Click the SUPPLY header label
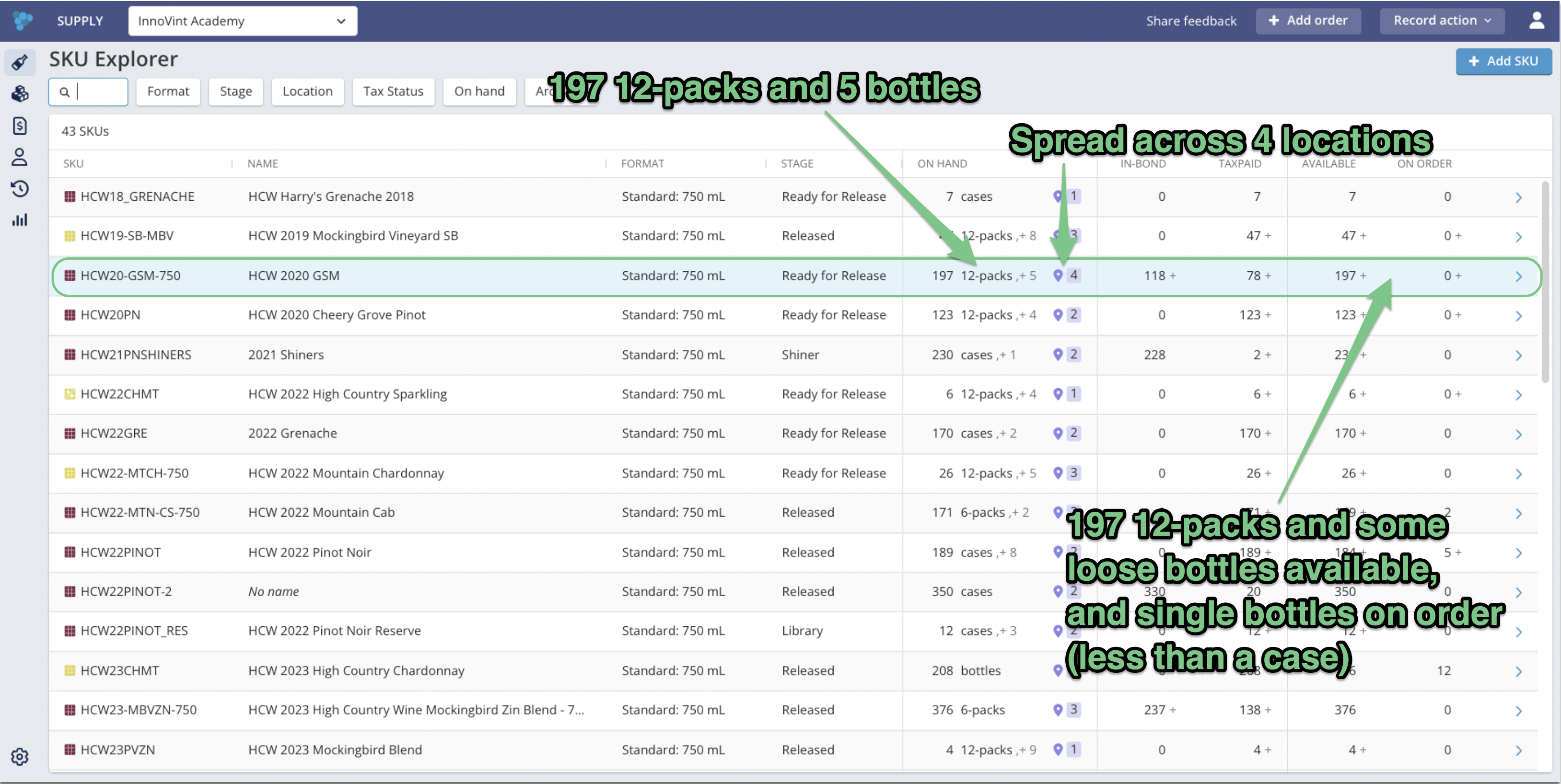Viewport: 1561px width, 784px height. (x=80, y=21)
